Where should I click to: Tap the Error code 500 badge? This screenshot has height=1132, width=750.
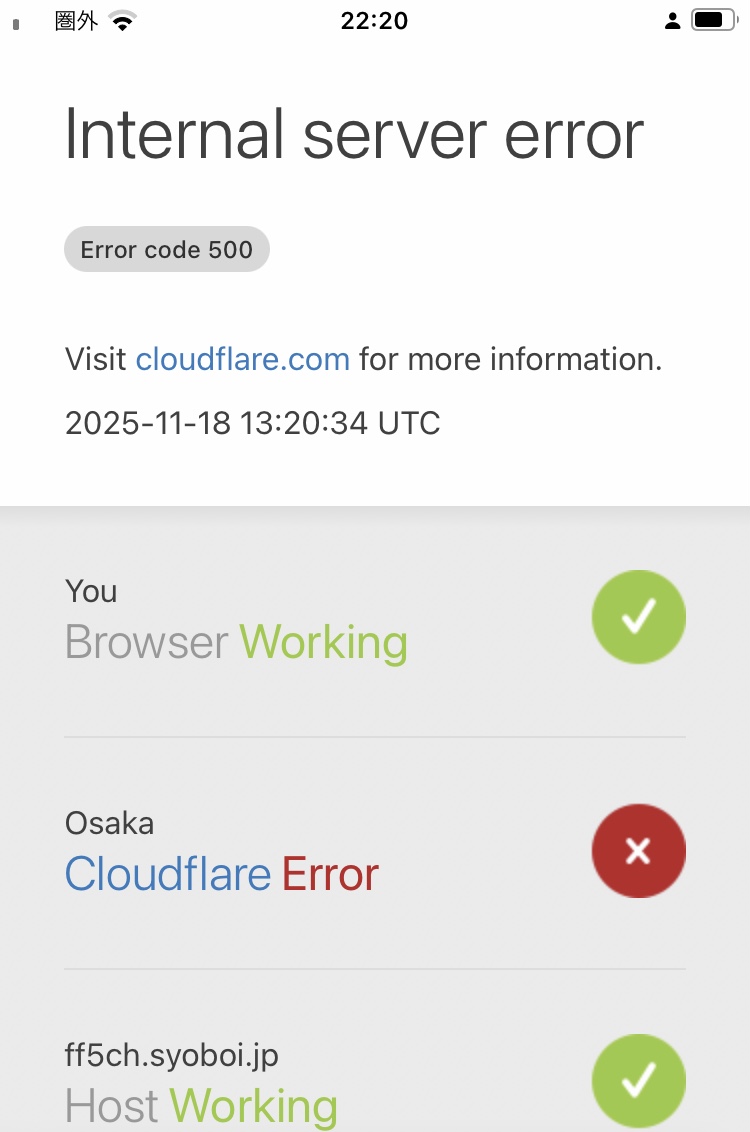[167, 250]
